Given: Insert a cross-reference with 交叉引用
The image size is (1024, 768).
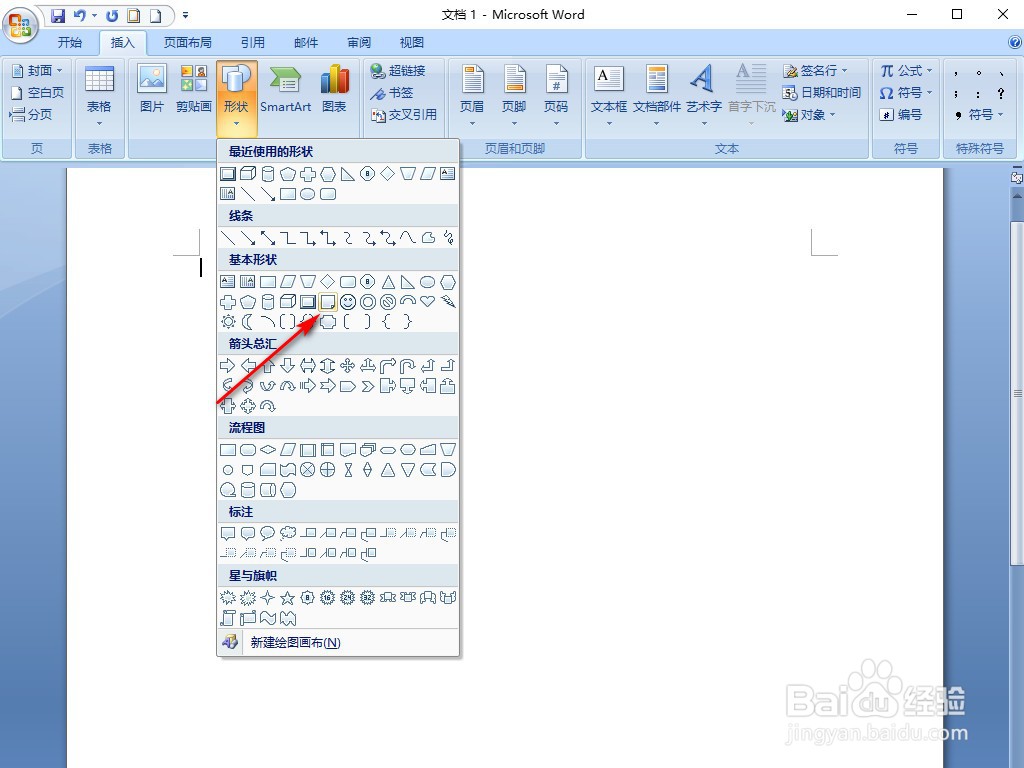Looking at the screenshot, I should click(404, 115).
